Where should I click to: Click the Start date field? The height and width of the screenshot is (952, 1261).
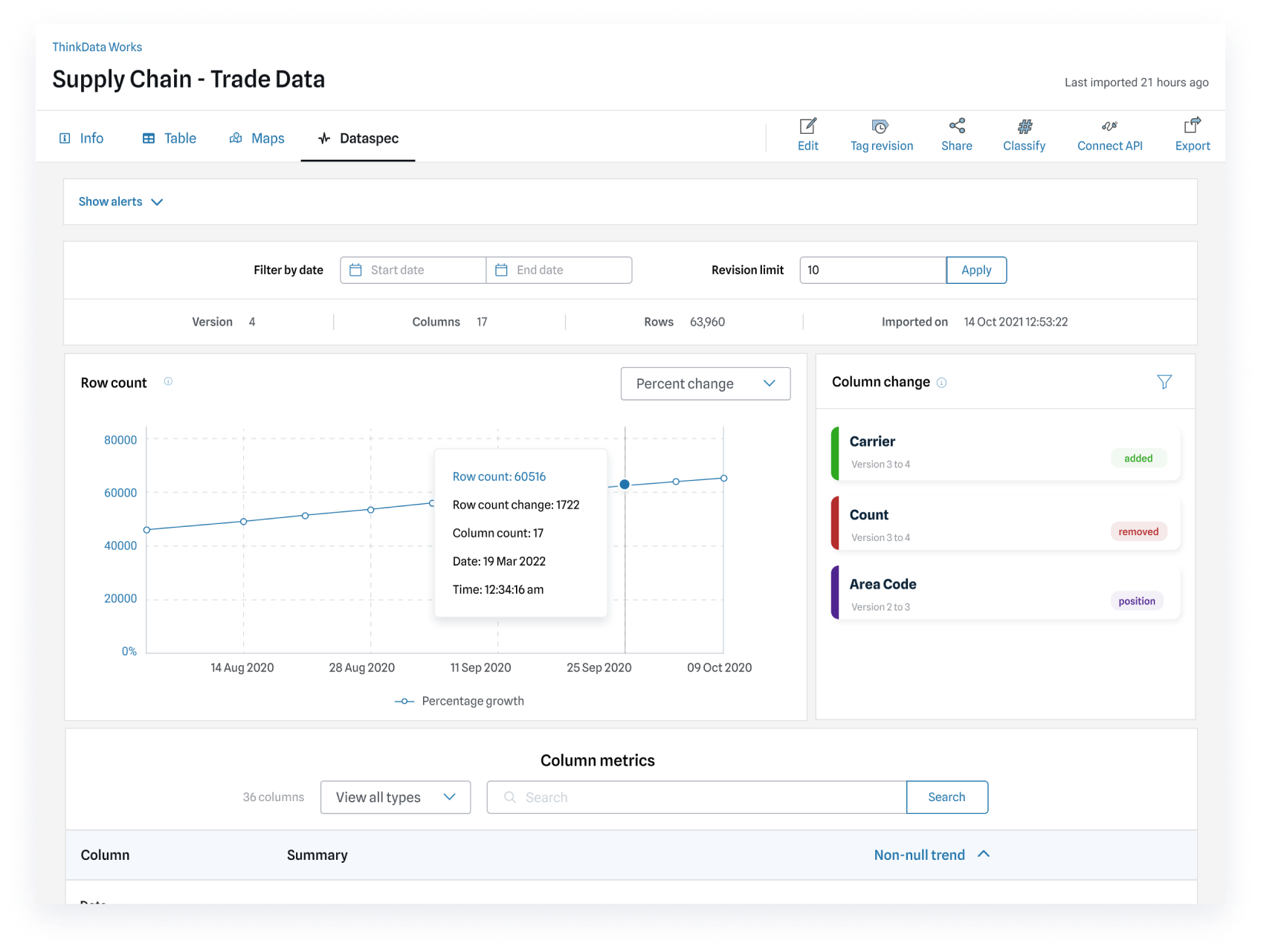tap(413, 270)
